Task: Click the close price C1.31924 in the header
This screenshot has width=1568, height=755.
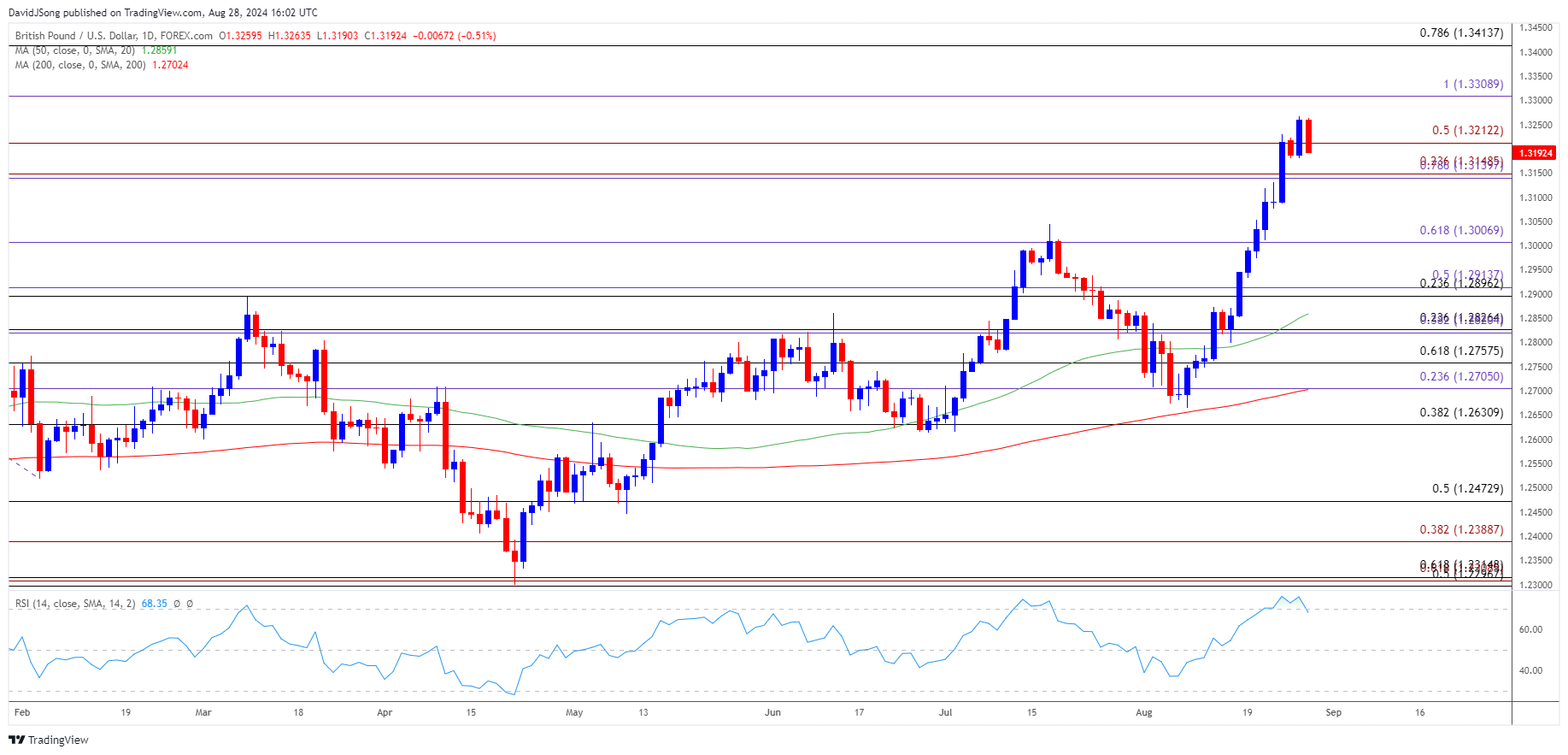Action: [x=386, y=36]
